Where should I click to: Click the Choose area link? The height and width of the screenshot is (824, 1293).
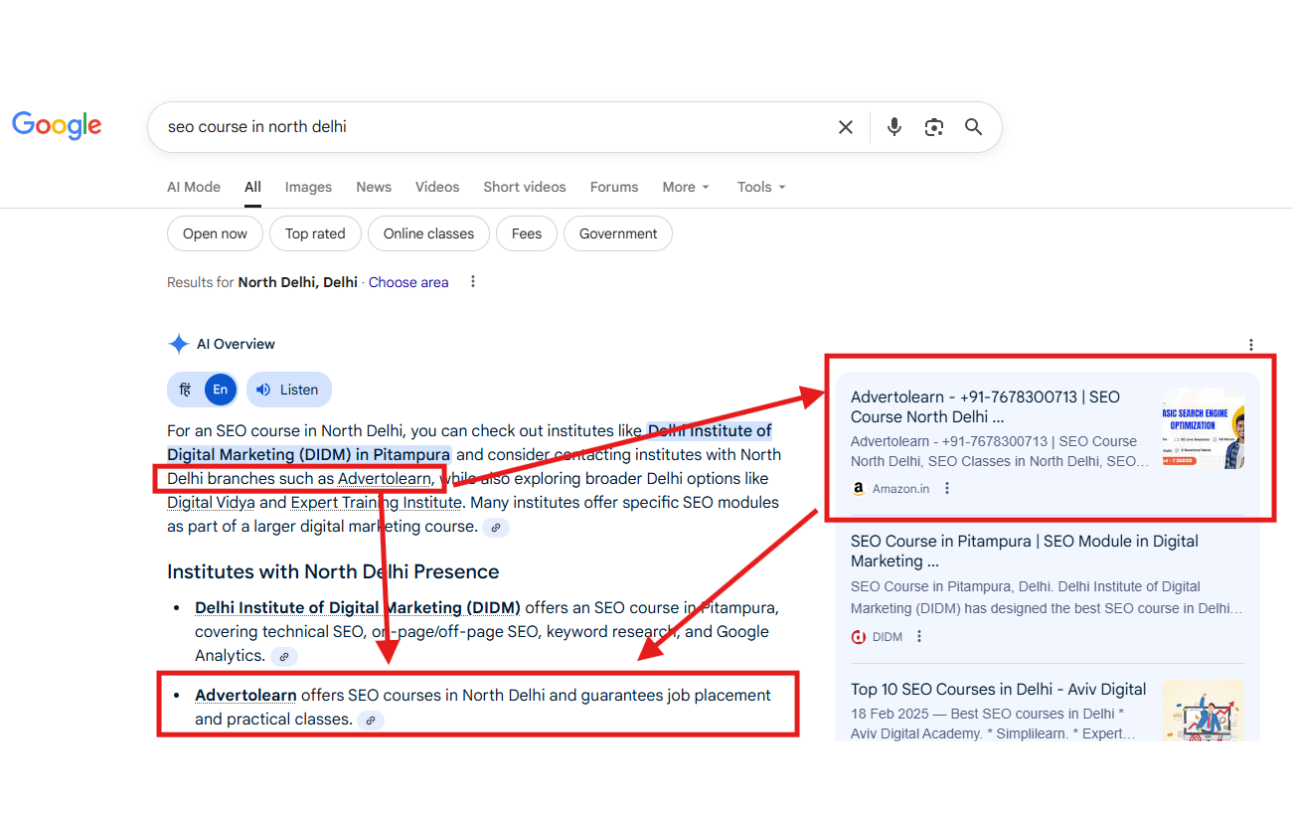(x=408, y=282)
